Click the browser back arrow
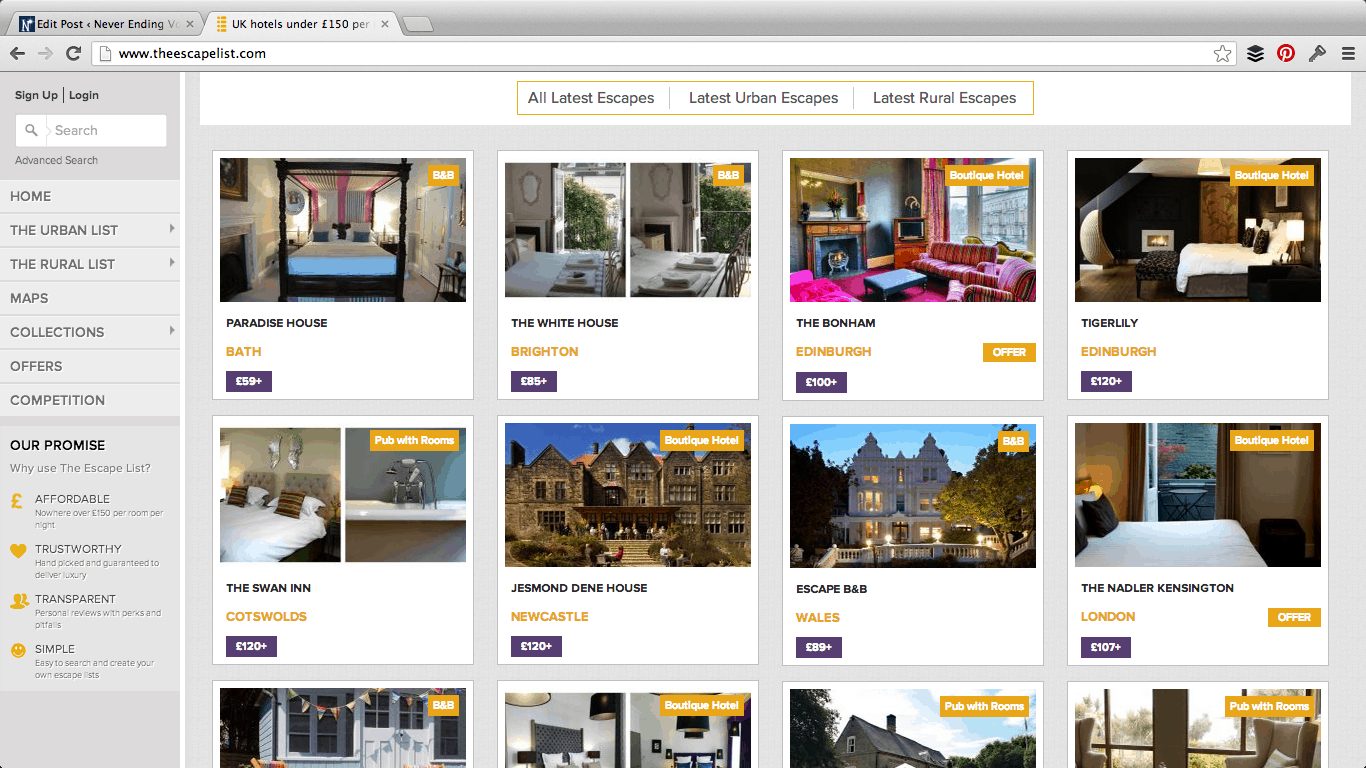The height and width of the screenshot is (768, 1366). pos(17,53)
